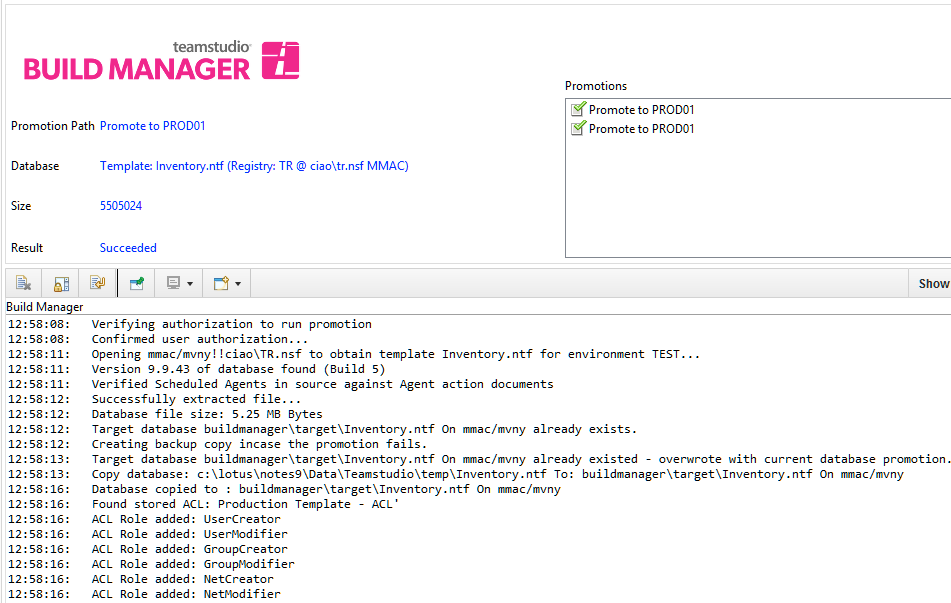Select the 'Verified Scheduled Agents' log line
The image size is (951, 603).
[323, 384]
